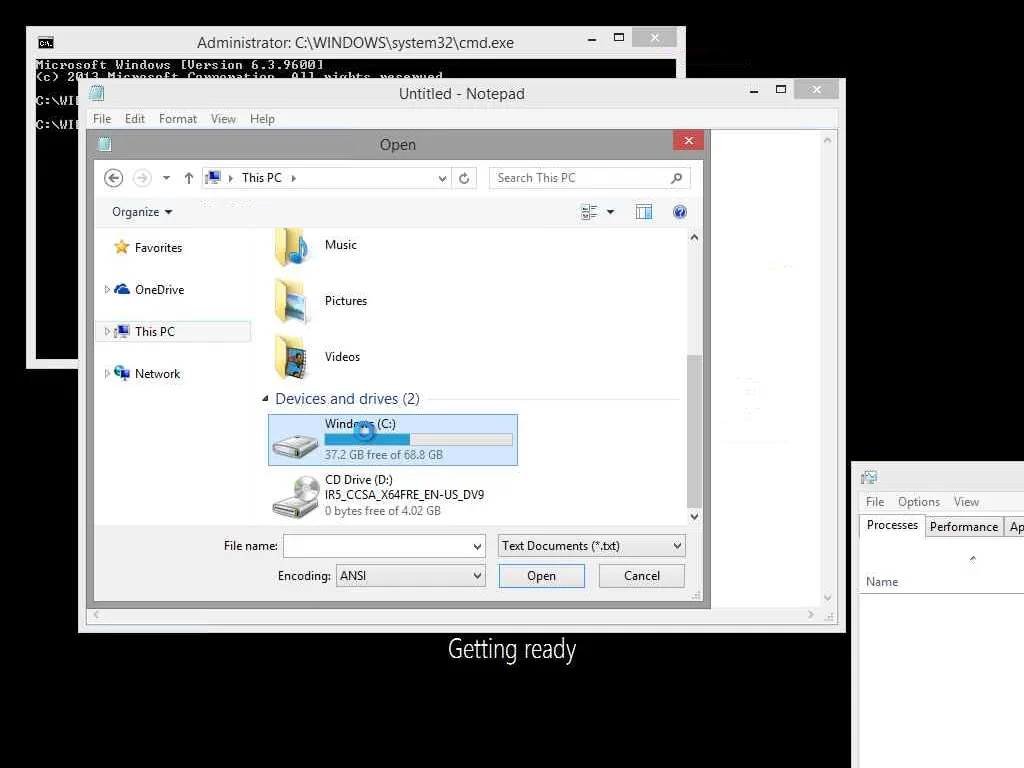The image size is (1024, 768).
Task: Close the Open dialog
Action: pyautogui.click(x=688, y=140)
